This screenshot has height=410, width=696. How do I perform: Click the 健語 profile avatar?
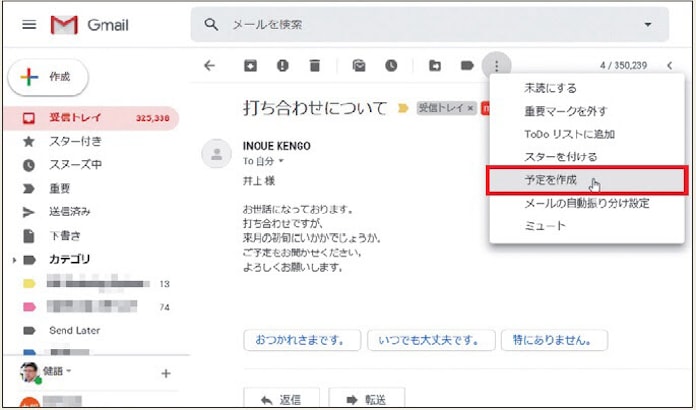(31, 373)
